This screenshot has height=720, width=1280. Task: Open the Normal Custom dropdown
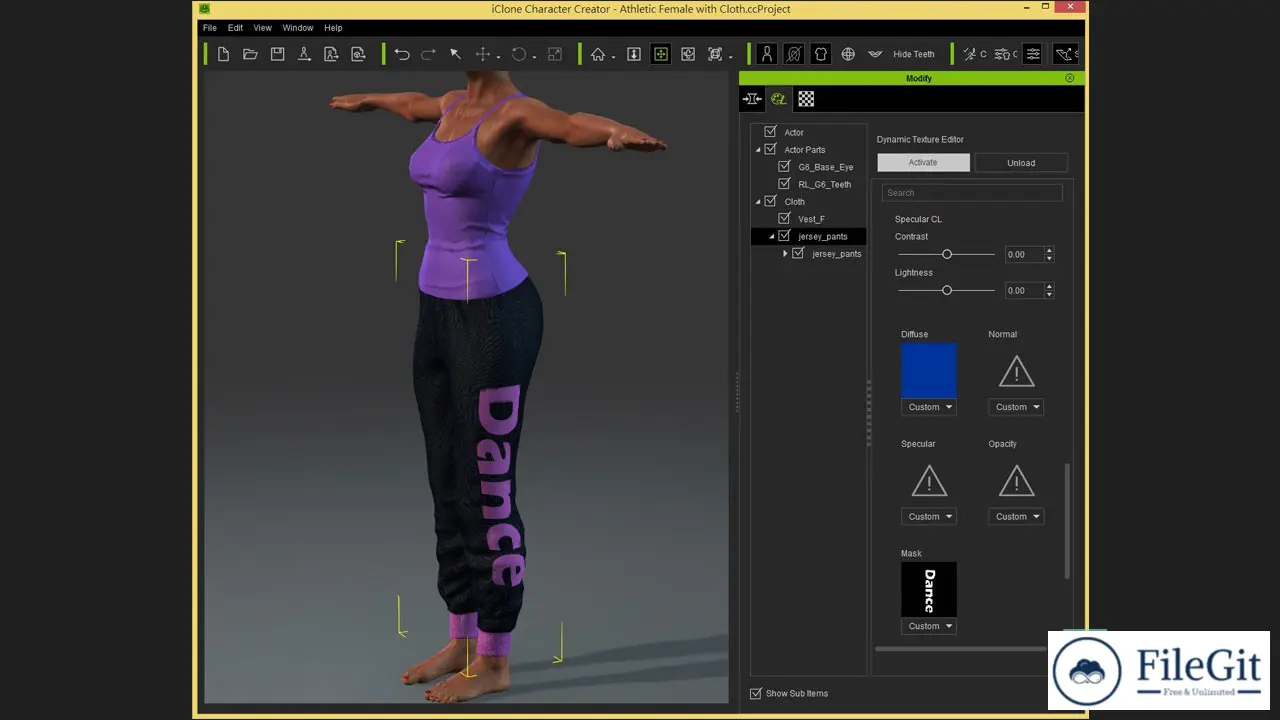coord(1016,407)
